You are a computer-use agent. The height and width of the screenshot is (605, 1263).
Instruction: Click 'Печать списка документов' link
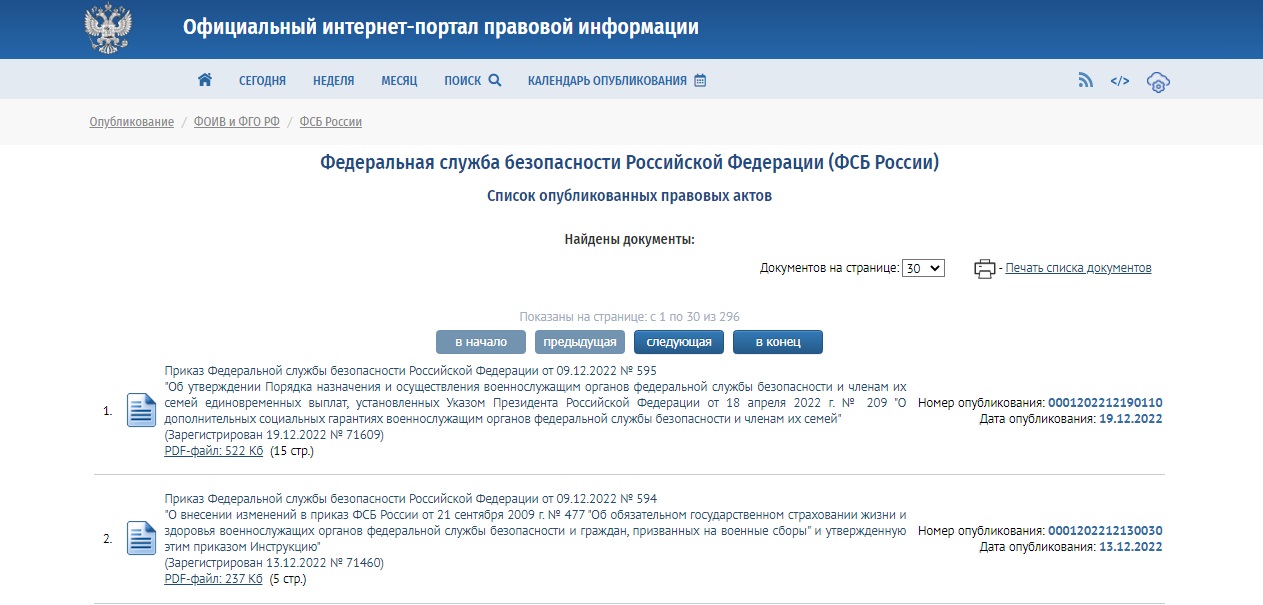(x=1078, y=268)
